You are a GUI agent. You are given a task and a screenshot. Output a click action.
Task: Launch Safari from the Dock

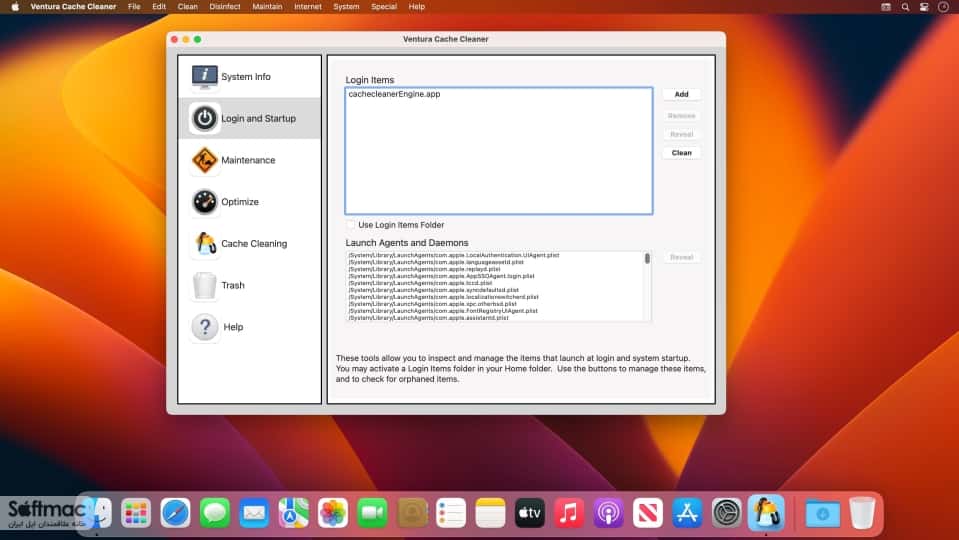tap(176, 512)
